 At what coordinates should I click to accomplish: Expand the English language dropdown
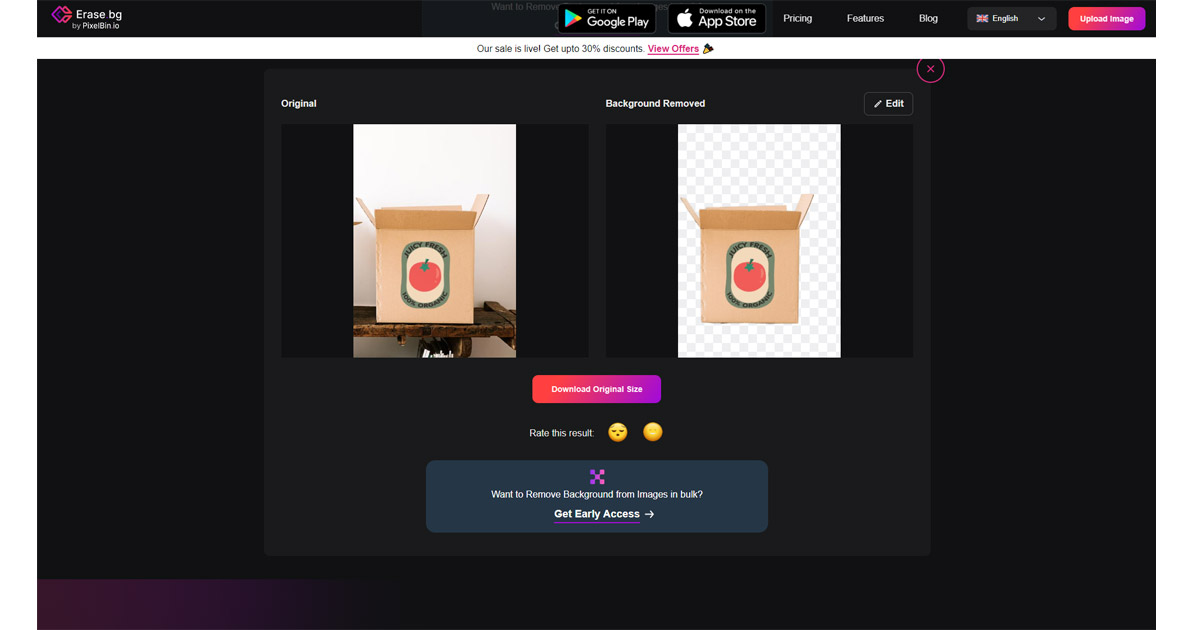pos(1011,18)
